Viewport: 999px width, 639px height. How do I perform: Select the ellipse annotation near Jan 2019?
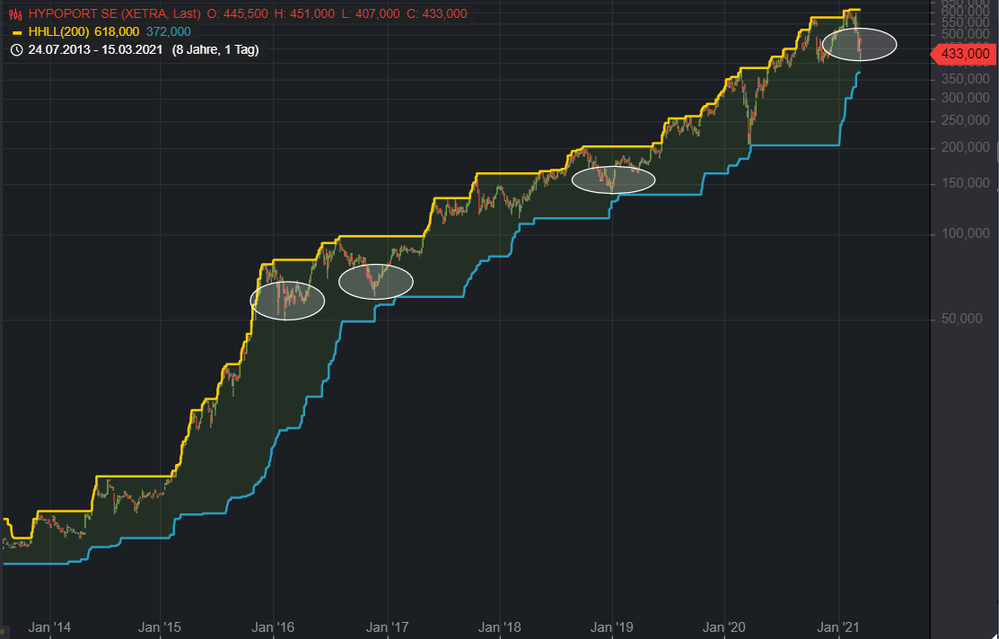click(613, 180)
